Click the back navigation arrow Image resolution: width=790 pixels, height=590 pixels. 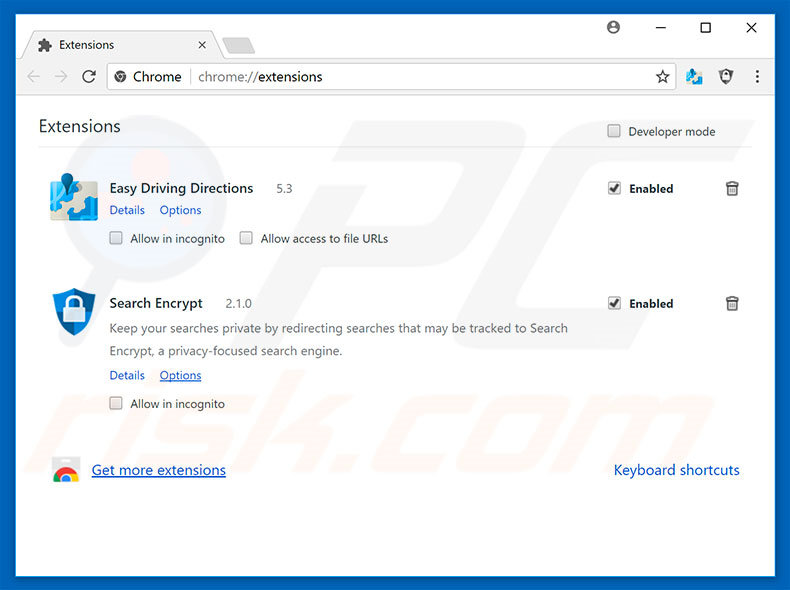coord(34,77)
